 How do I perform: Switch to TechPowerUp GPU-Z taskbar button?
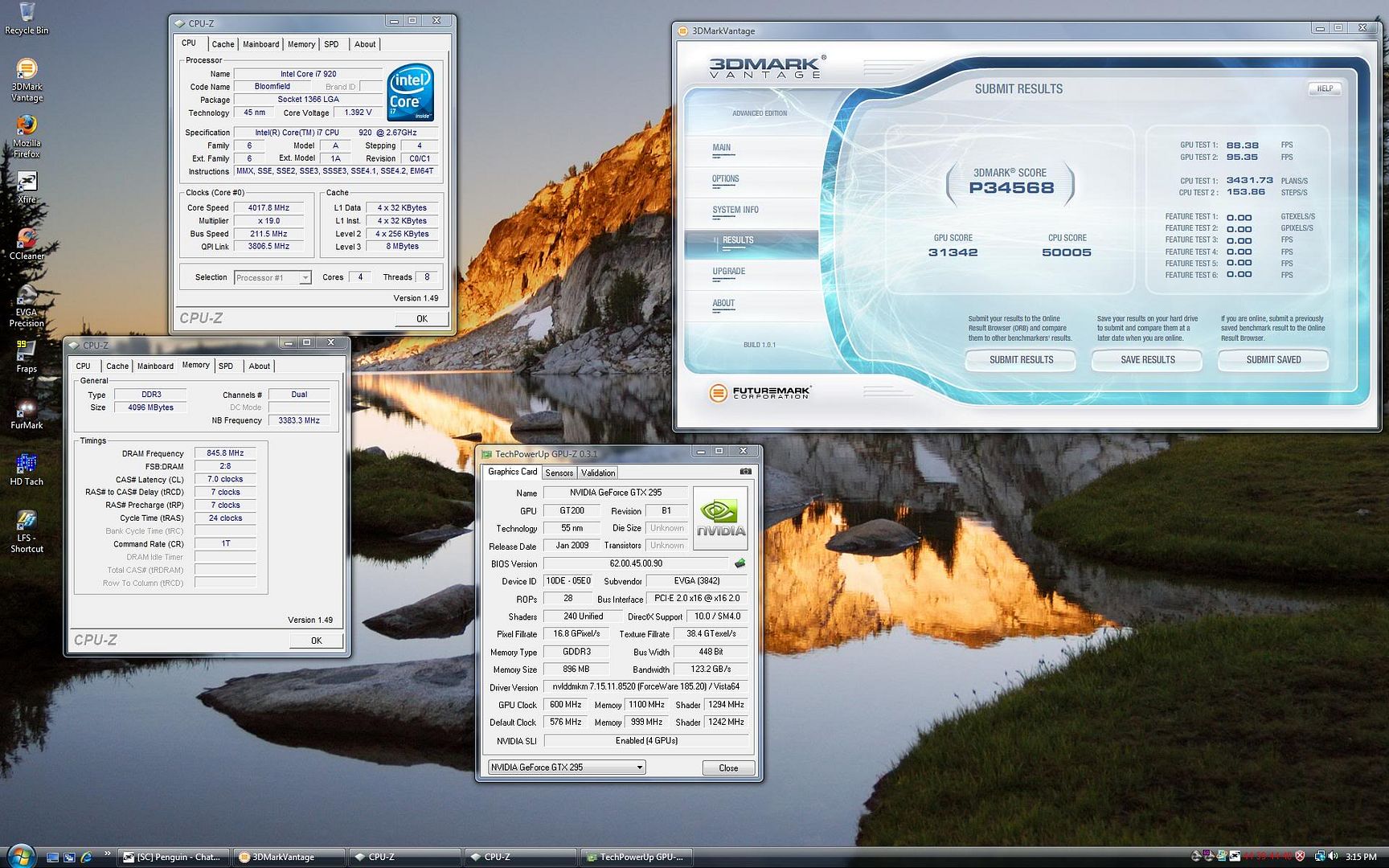tap(637, 857)
